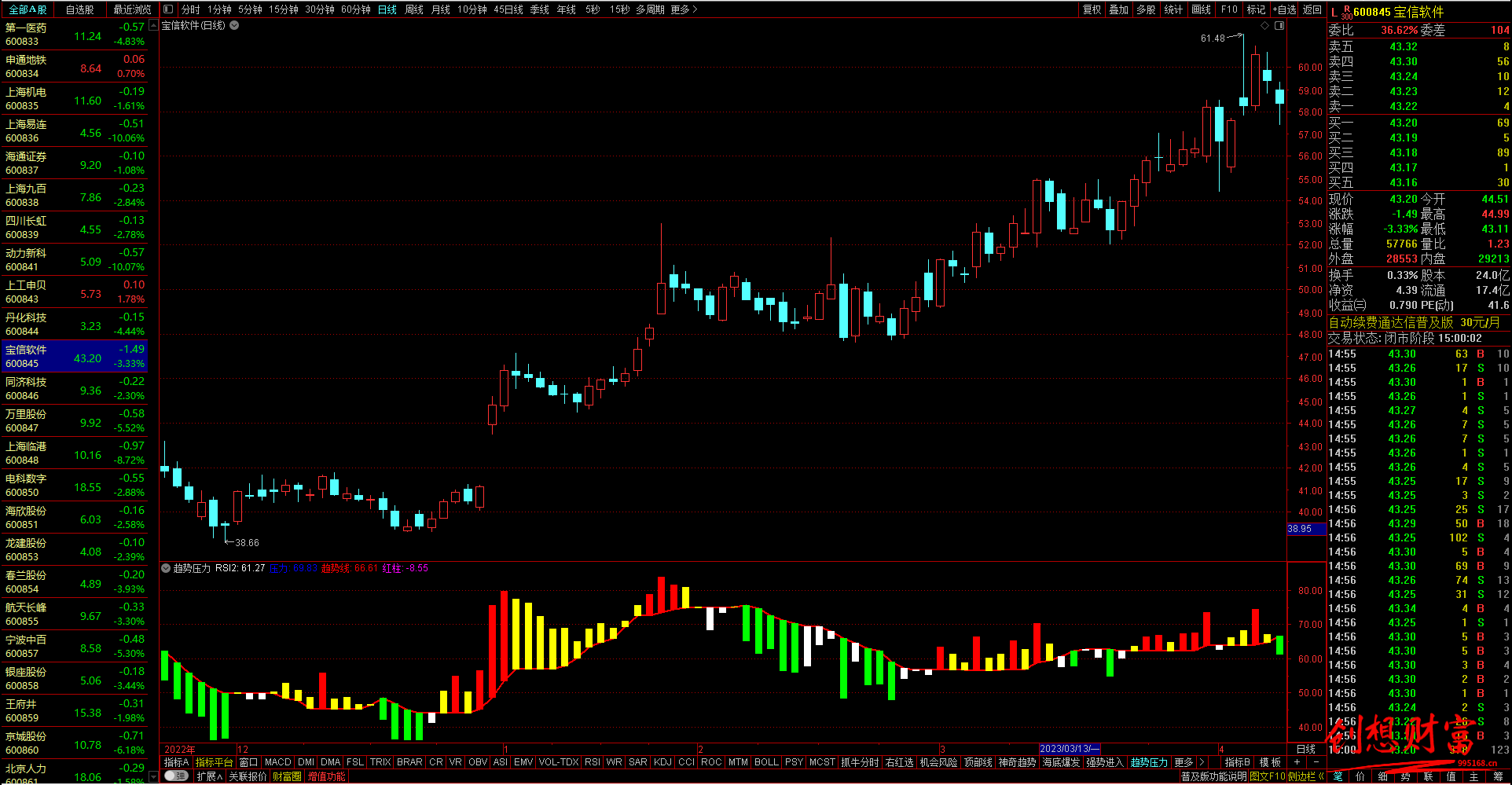
Task: Toggle 叠加 overlay mode
Action: pyautogui.click(x=1119, y=9)
